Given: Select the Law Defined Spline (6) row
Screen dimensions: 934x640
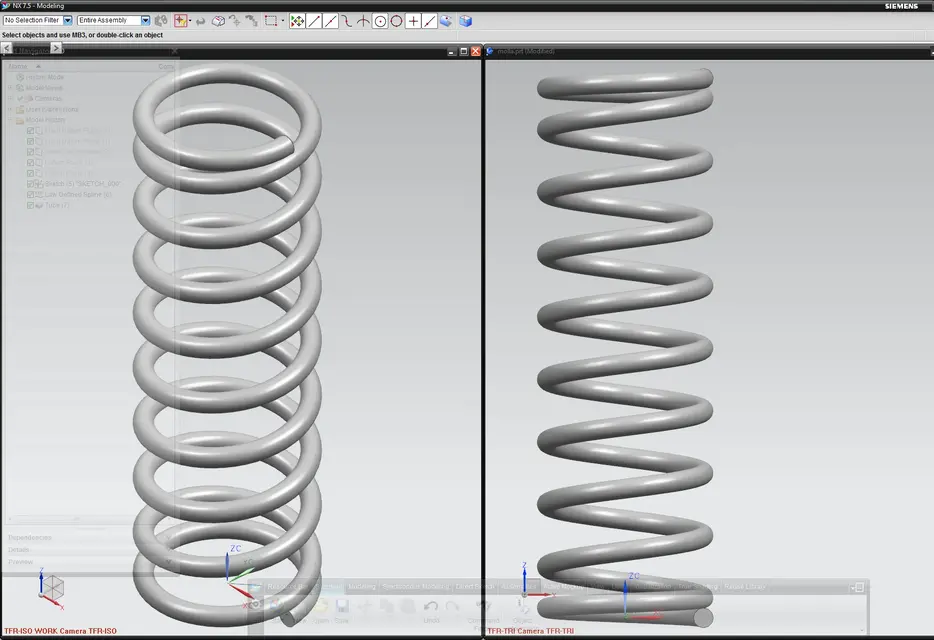Looking at the screenshot, I should (78, 195).
